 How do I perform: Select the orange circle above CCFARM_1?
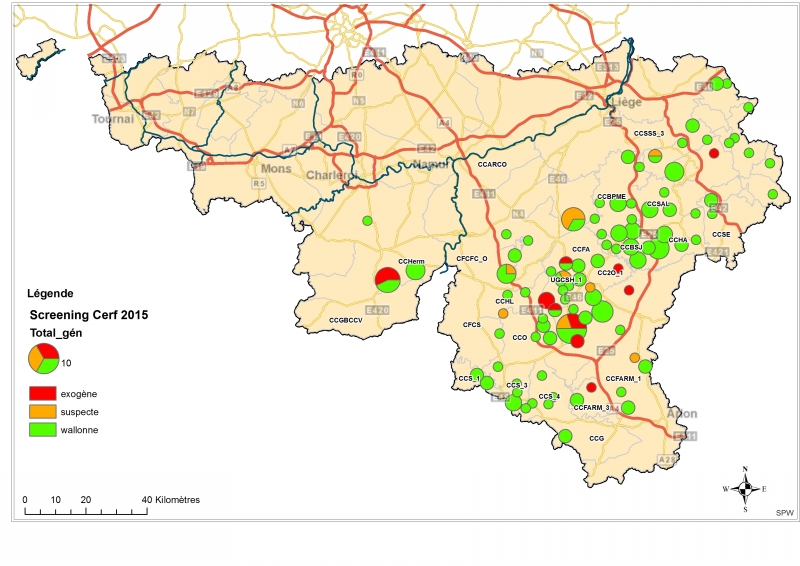635,358
